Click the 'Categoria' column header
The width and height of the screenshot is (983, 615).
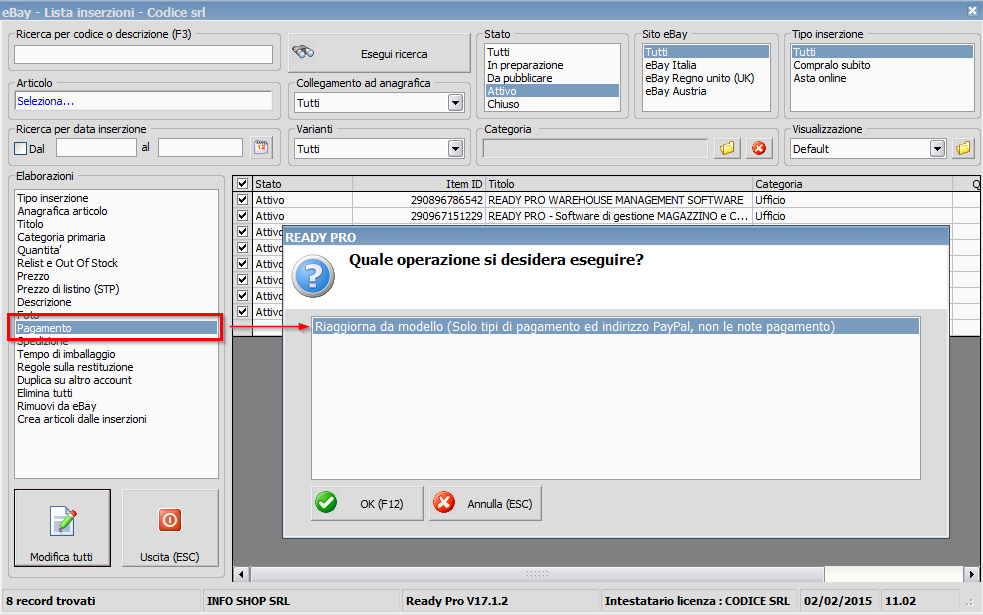(x=852, y=184)
